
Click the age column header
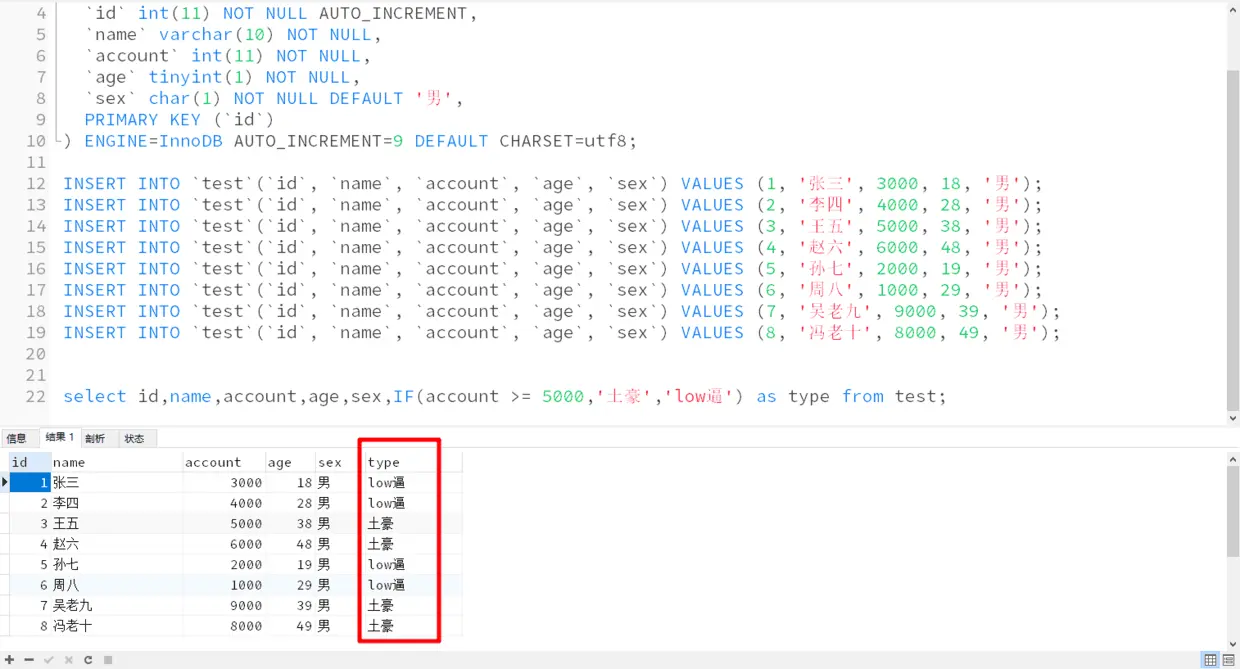[x=291, y=462]
